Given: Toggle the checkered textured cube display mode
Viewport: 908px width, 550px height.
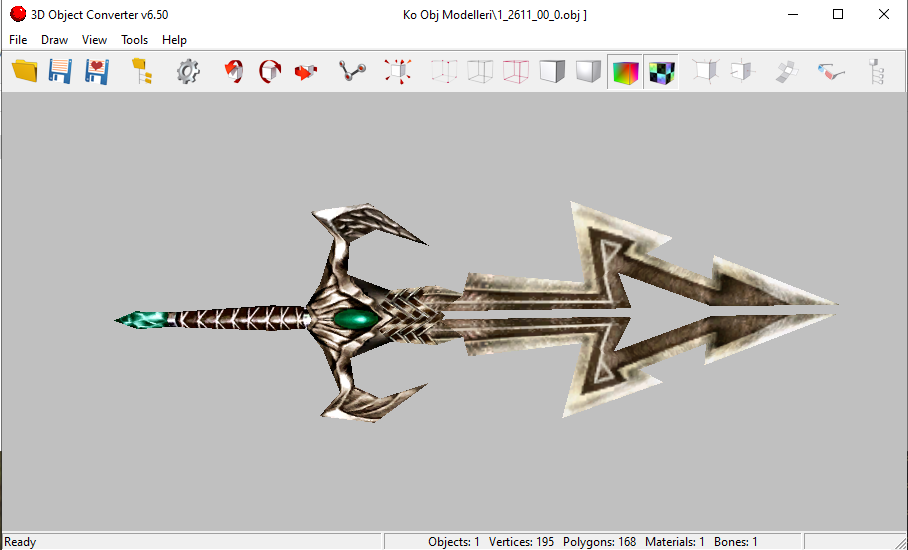Looking at the screenshot, I should pos(661,72).
